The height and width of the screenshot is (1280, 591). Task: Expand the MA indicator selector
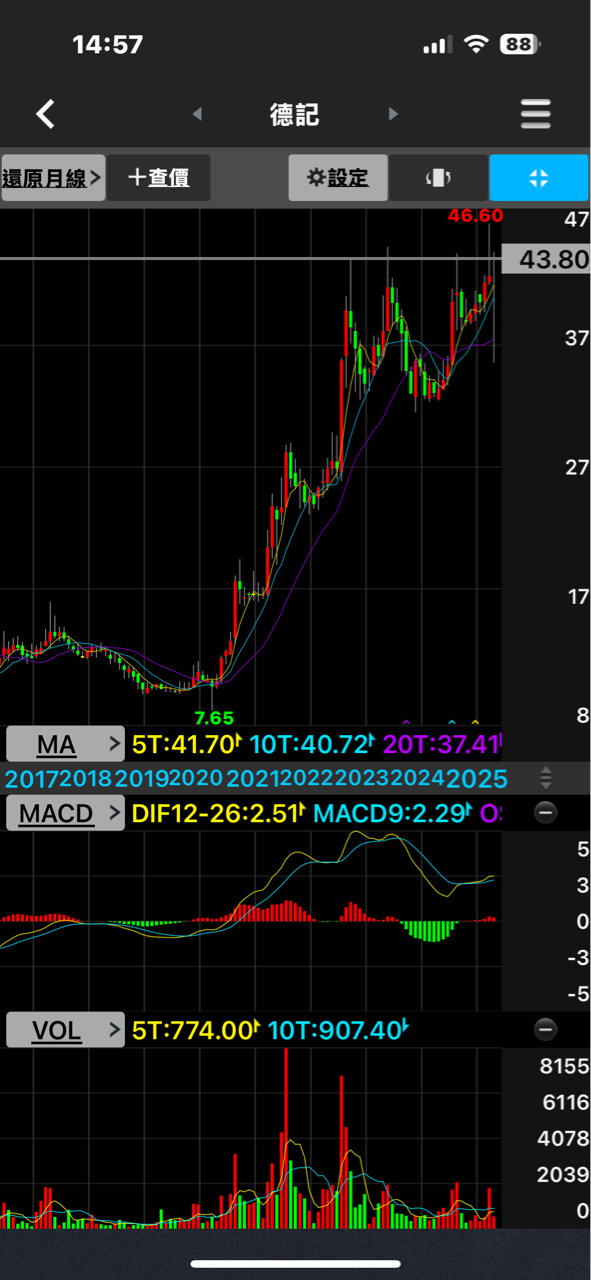[66, 744]
